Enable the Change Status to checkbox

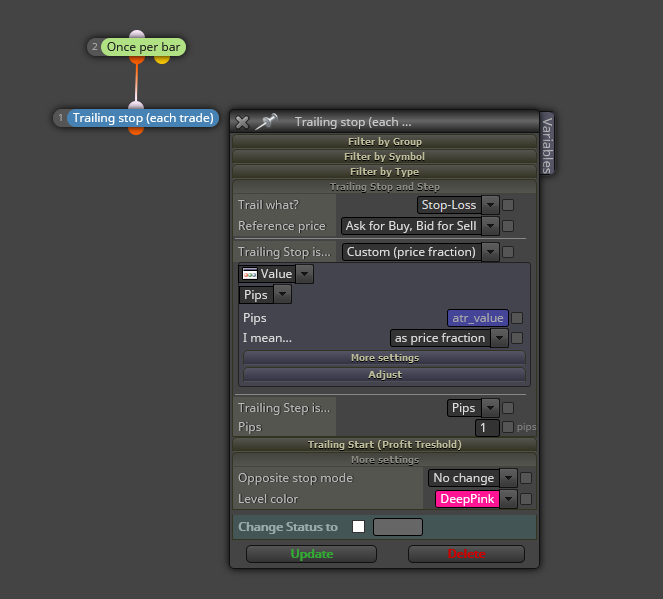(358, 527)
